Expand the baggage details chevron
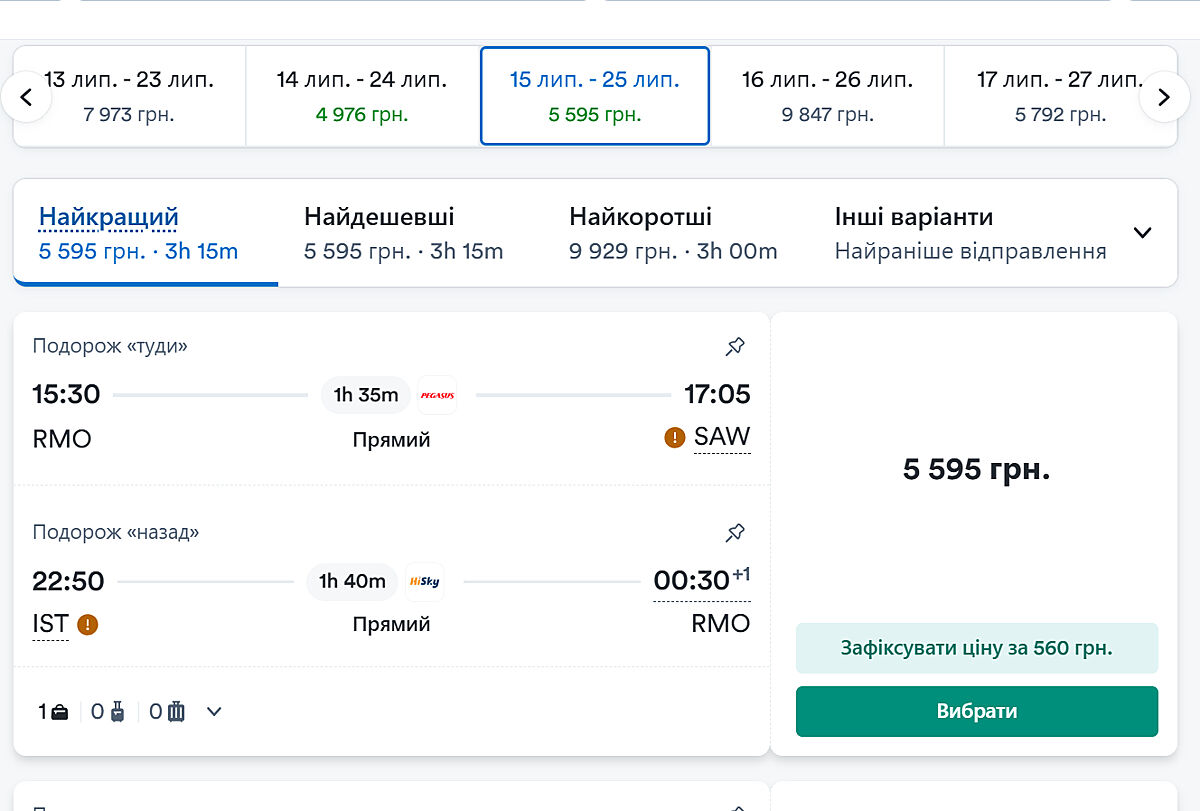1200x811 pixels. point(214,712)
